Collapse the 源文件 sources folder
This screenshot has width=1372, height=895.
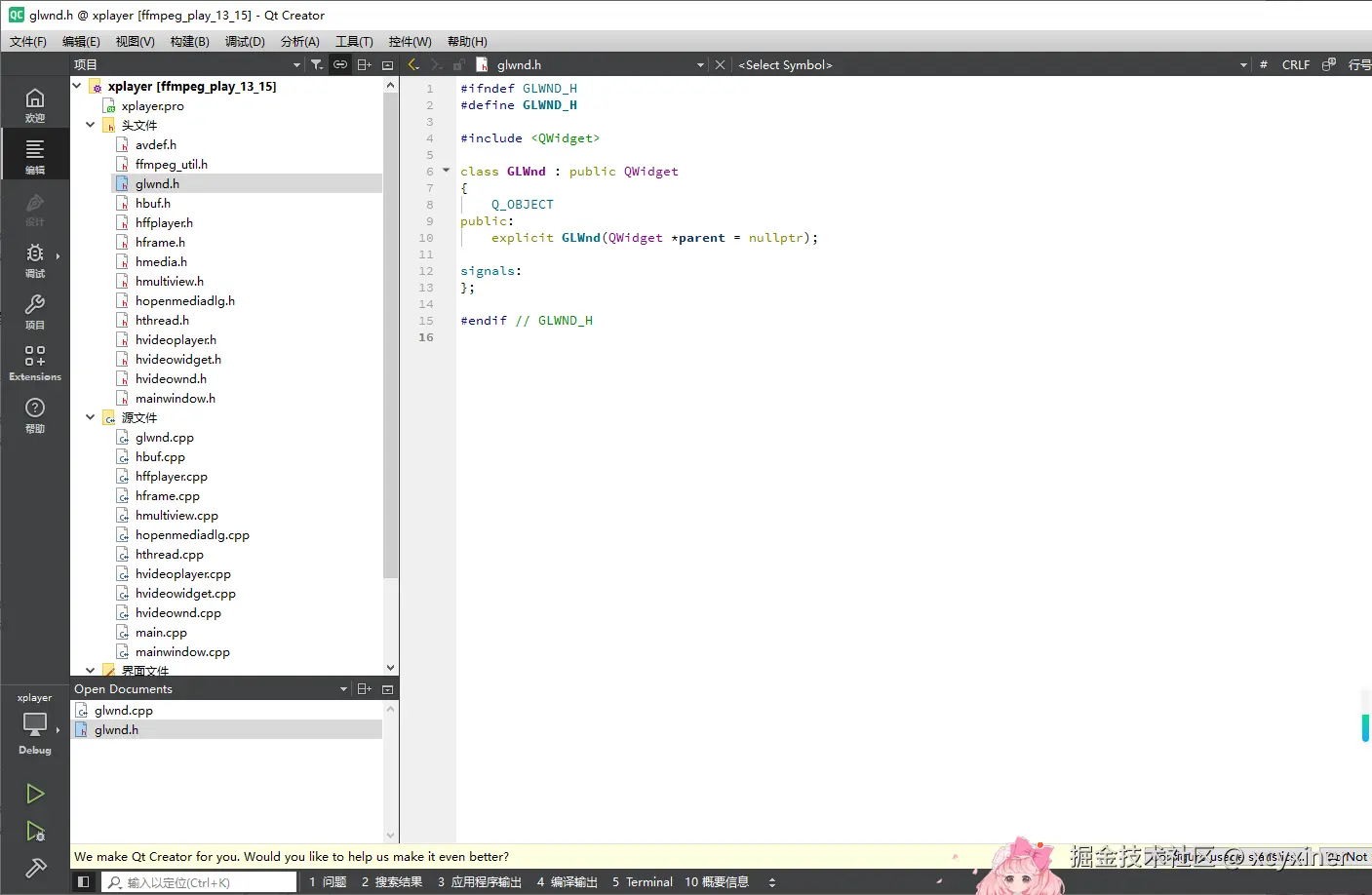click(x=91, y=417)
